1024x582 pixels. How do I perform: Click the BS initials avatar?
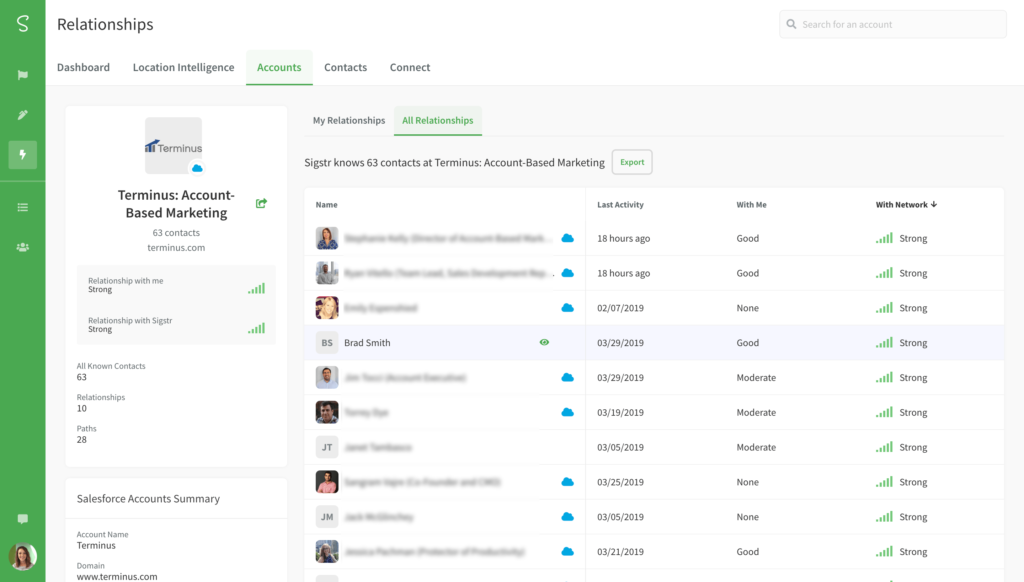(327, 342)
